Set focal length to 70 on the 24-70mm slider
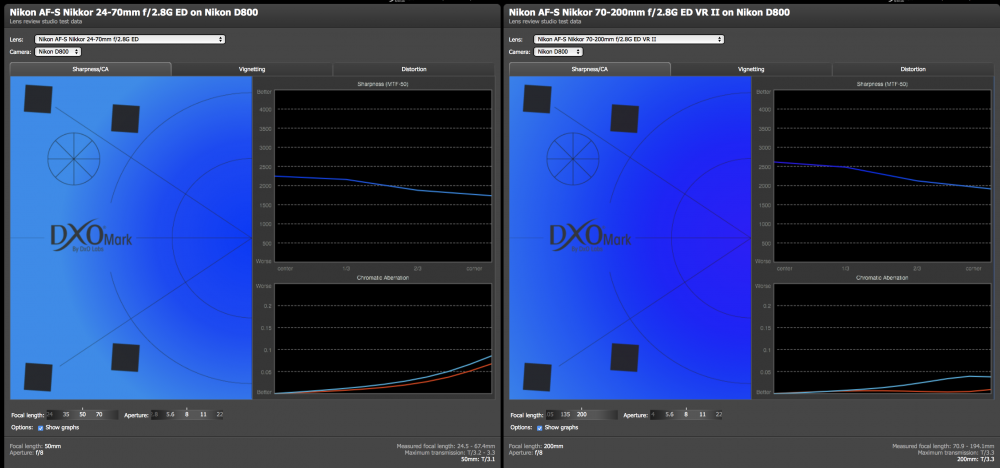1000x468 pixels. (x=99, y=414)
